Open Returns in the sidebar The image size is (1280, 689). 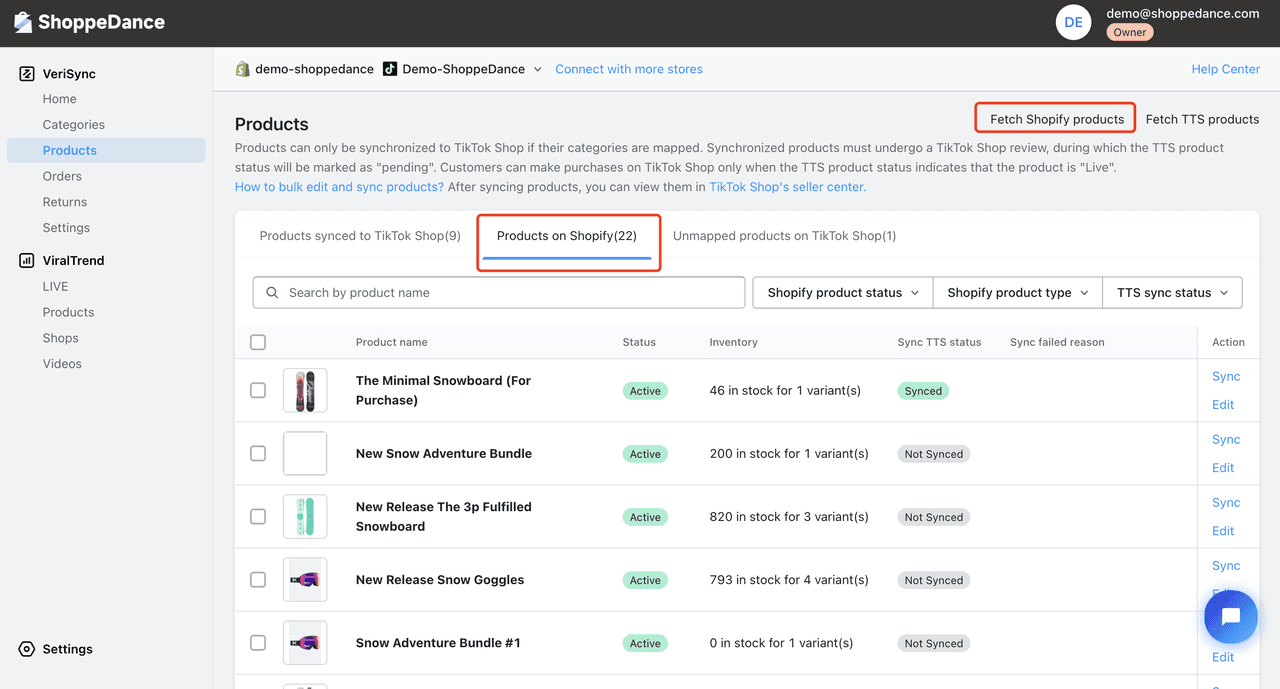(65, 202)
